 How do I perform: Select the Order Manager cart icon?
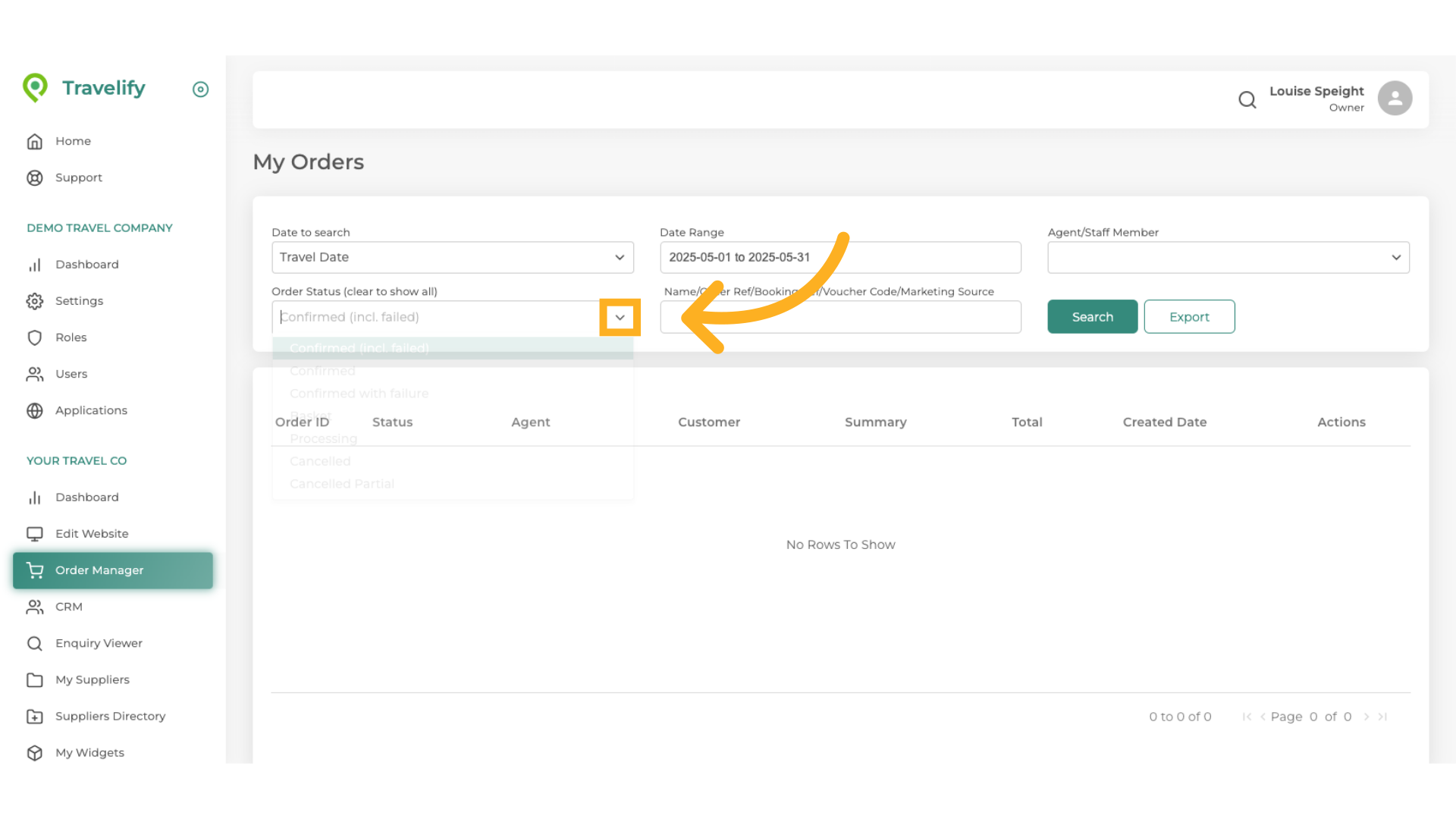(x=35, y=570)
